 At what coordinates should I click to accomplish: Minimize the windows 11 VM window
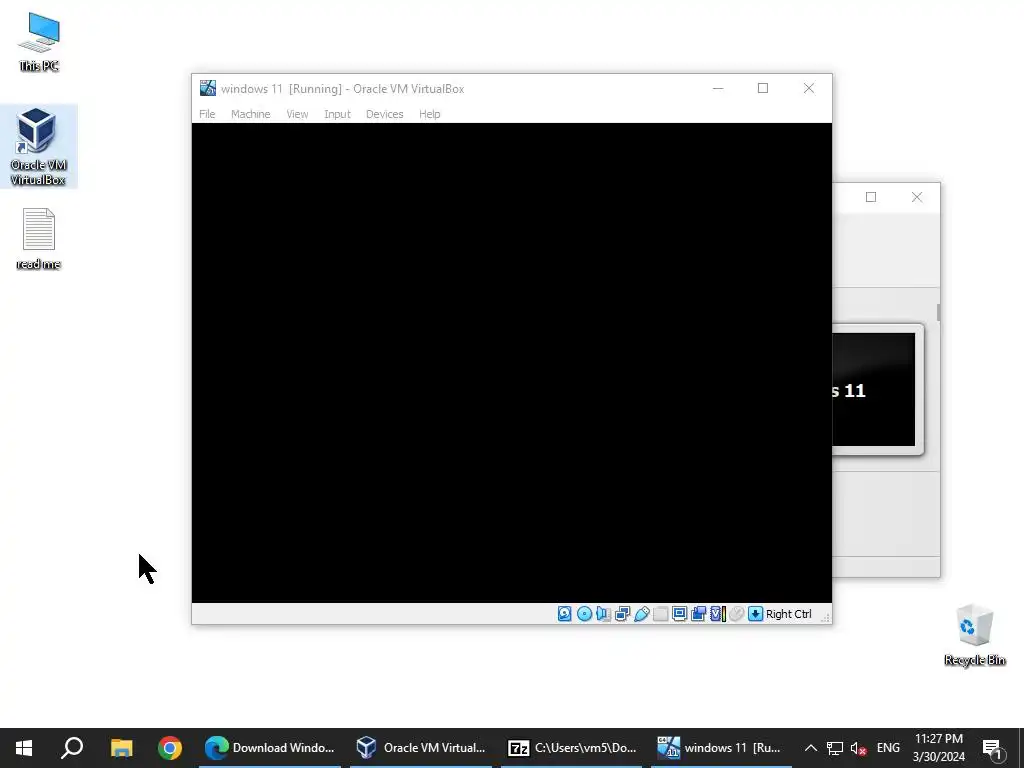click(x=718, y=88)
